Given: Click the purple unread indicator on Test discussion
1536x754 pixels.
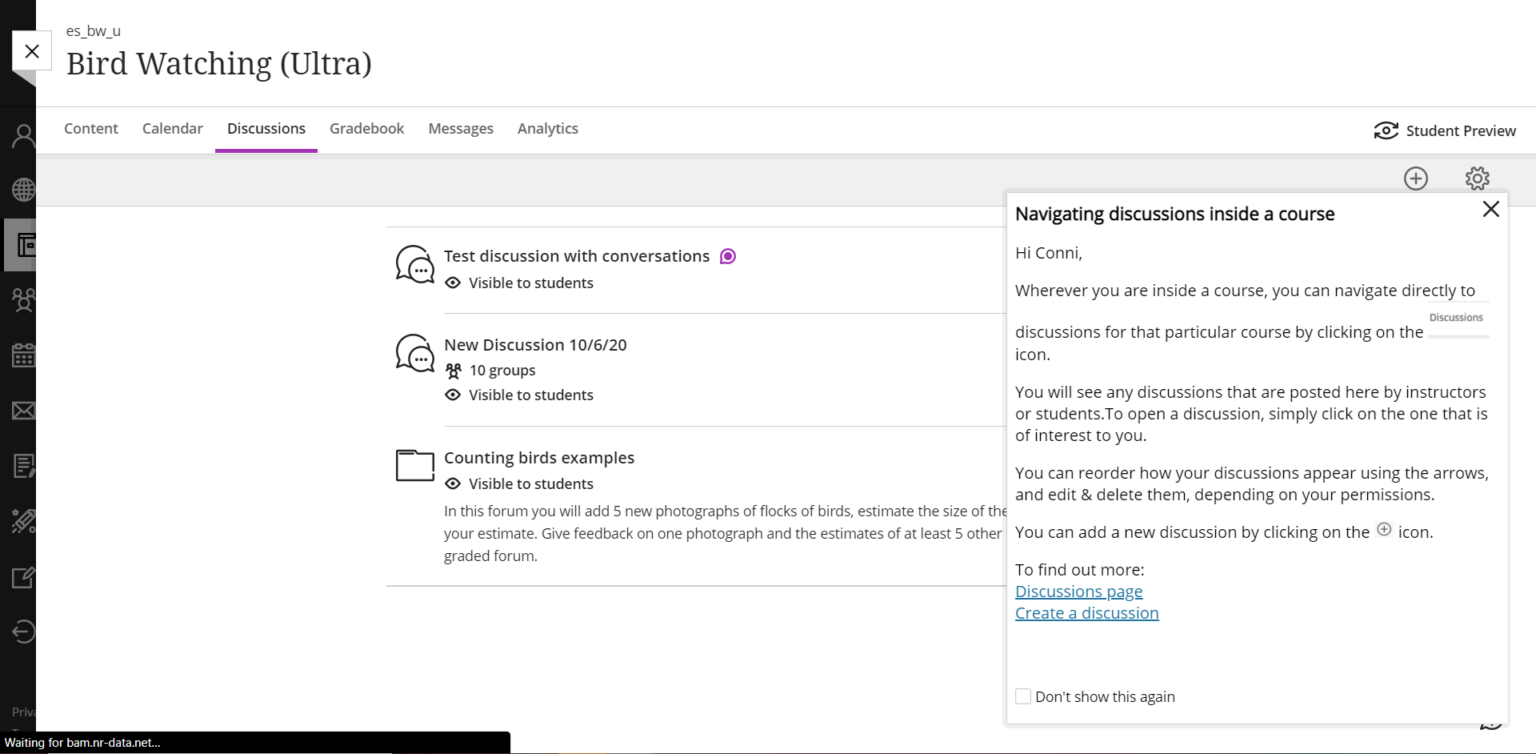Looking at the screenshot, I should pos(727,256).
